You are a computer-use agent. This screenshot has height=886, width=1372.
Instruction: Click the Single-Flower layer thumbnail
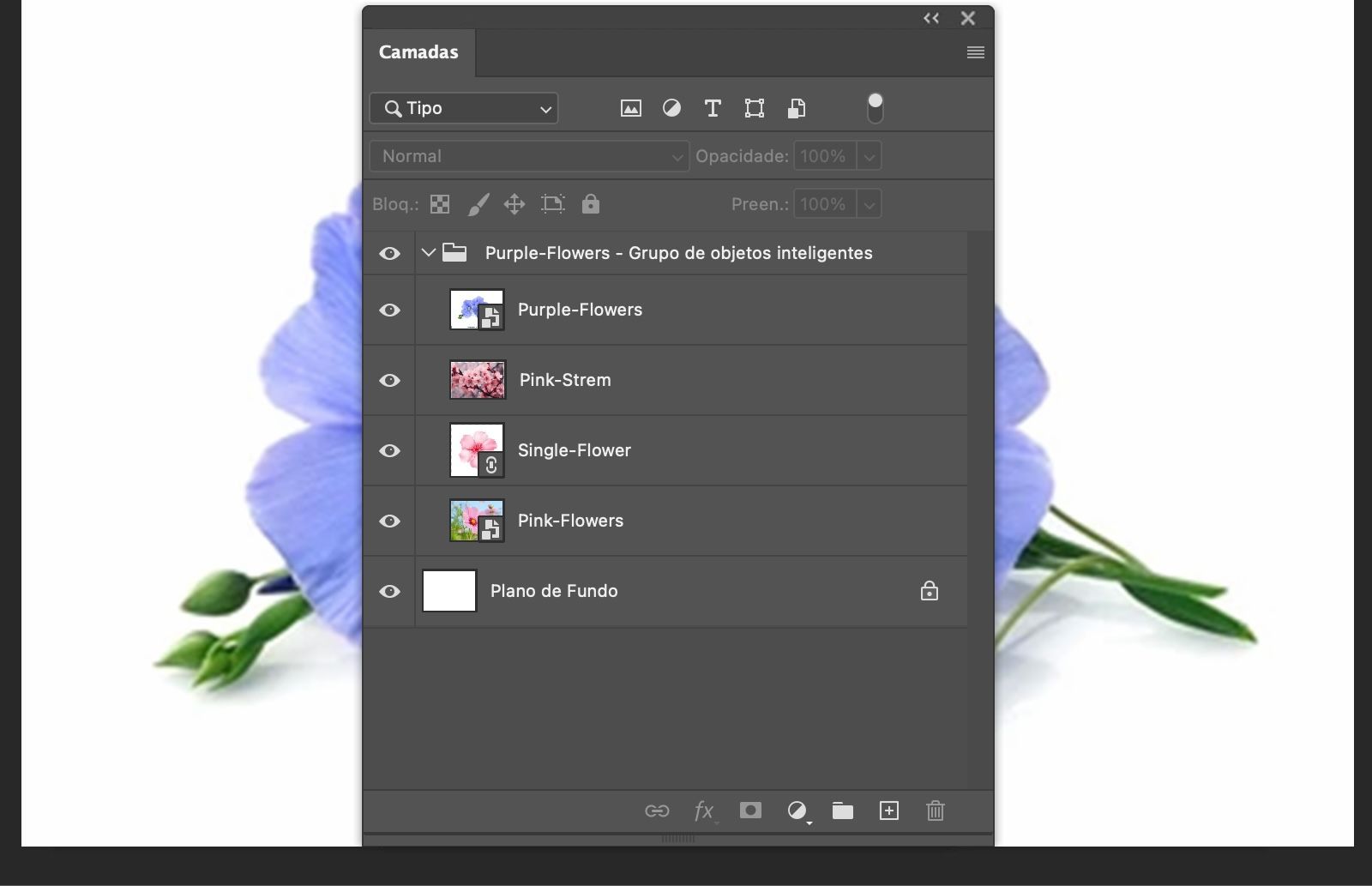[x=475, y=450]
